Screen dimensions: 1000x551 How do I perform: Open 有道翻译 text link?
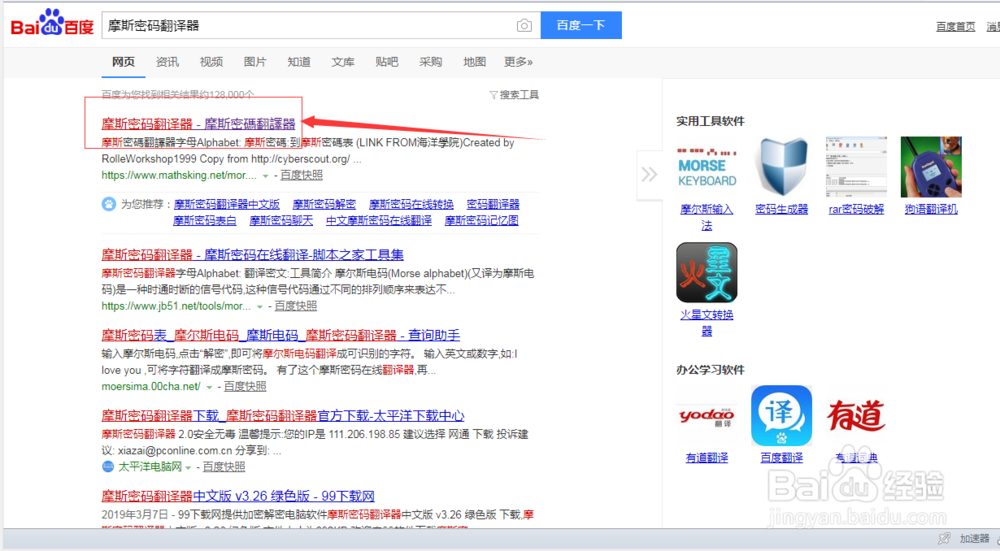(x=707, y=458)
